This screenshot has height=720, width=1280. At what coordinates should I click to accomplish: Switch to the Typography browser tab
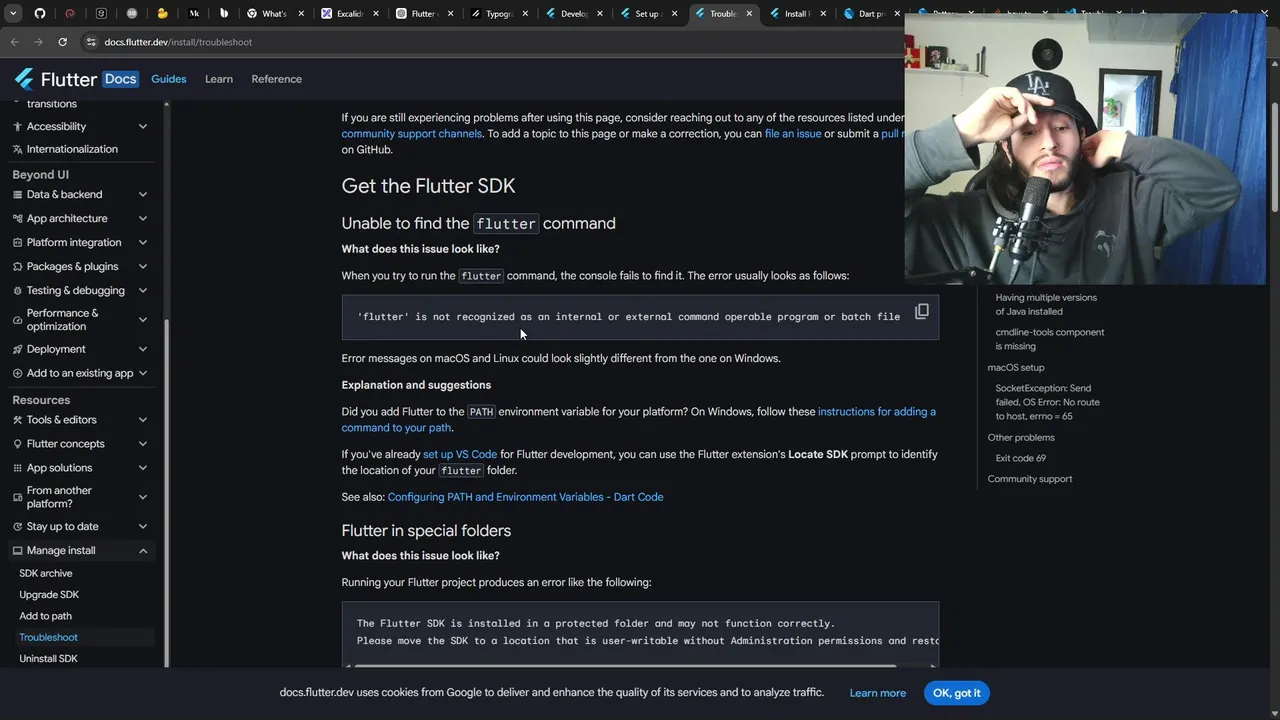498,14
